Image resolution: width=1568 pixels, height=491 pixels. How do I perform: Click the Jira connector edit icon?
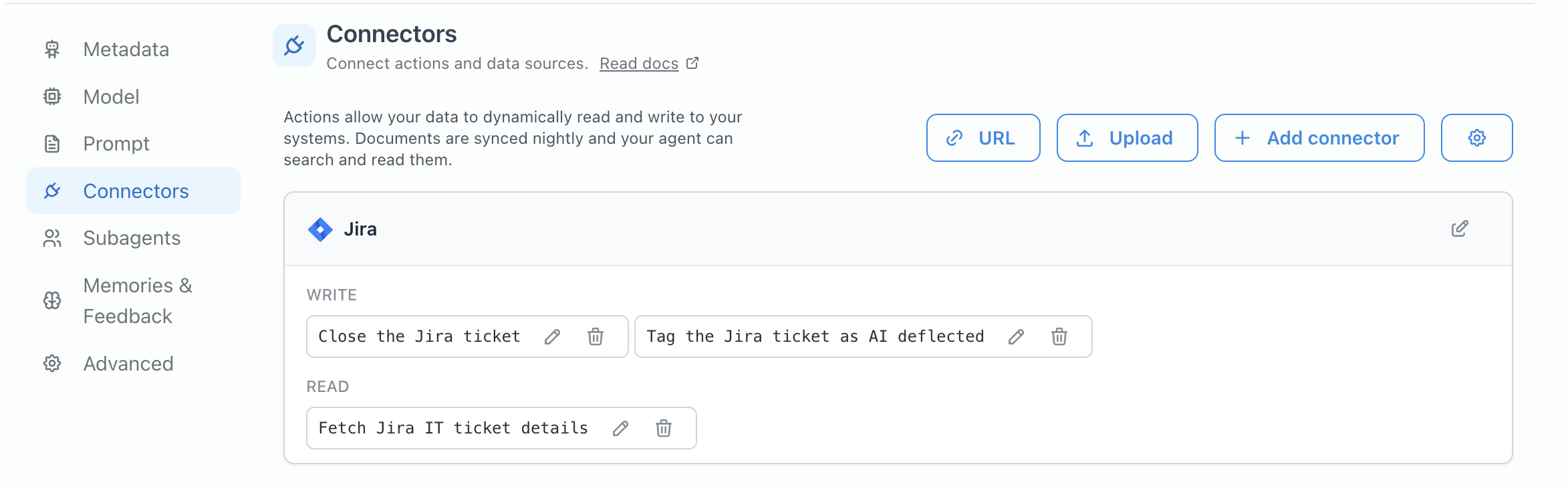(1460, 229)
